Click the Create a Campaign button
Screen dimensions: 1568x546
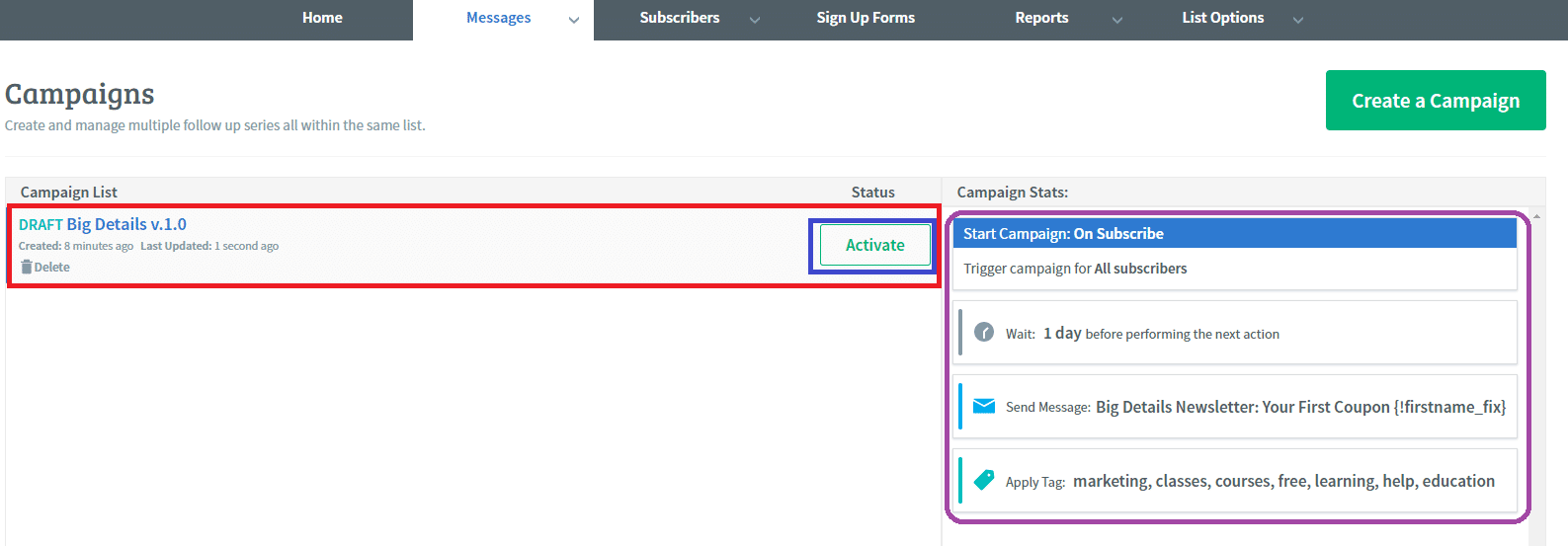pyautogui.click(x=1436, y=100)
